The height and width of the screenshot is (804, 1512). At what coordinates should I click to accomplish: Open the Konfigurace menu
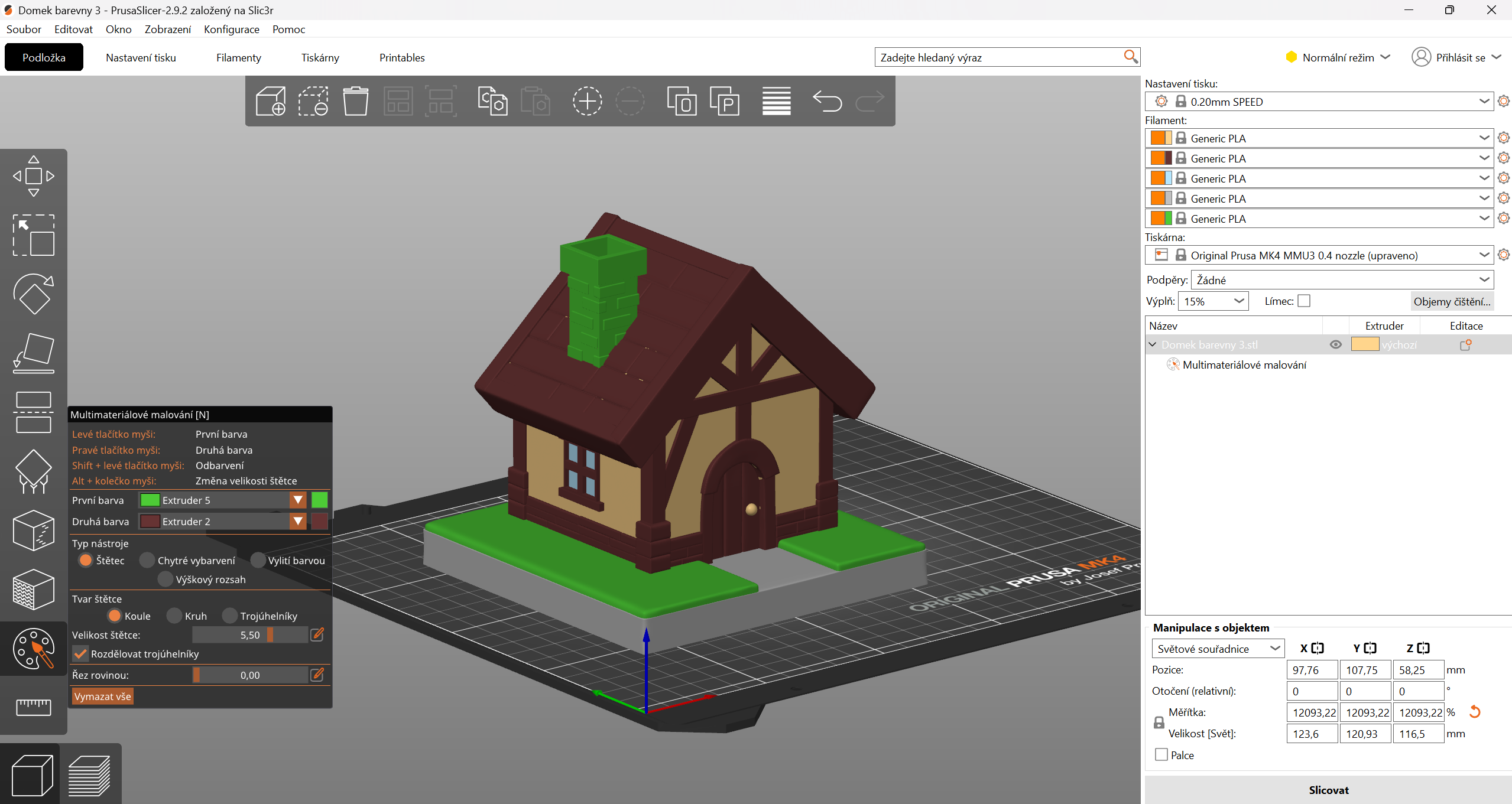pos(231,29)
